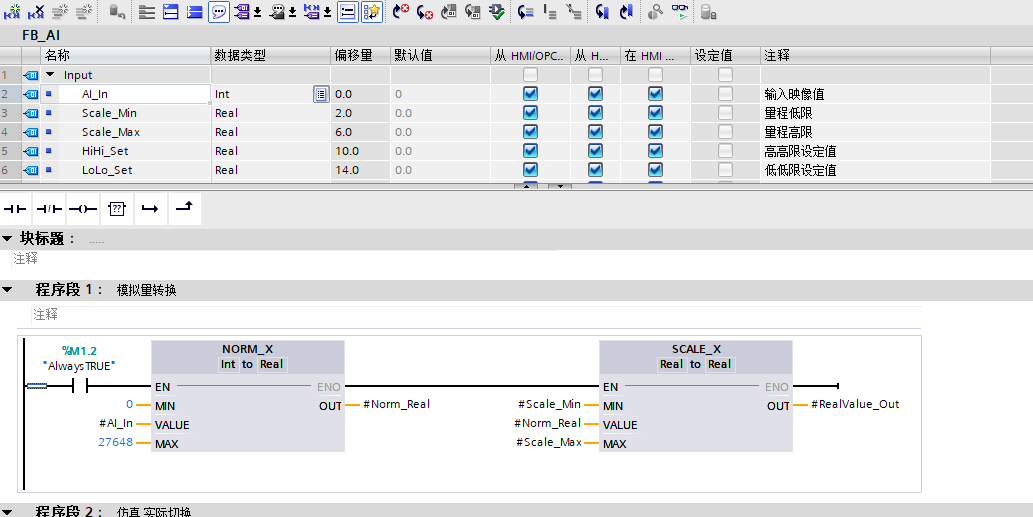Toggle the network comments speech-bubble icon

(218, 12)
